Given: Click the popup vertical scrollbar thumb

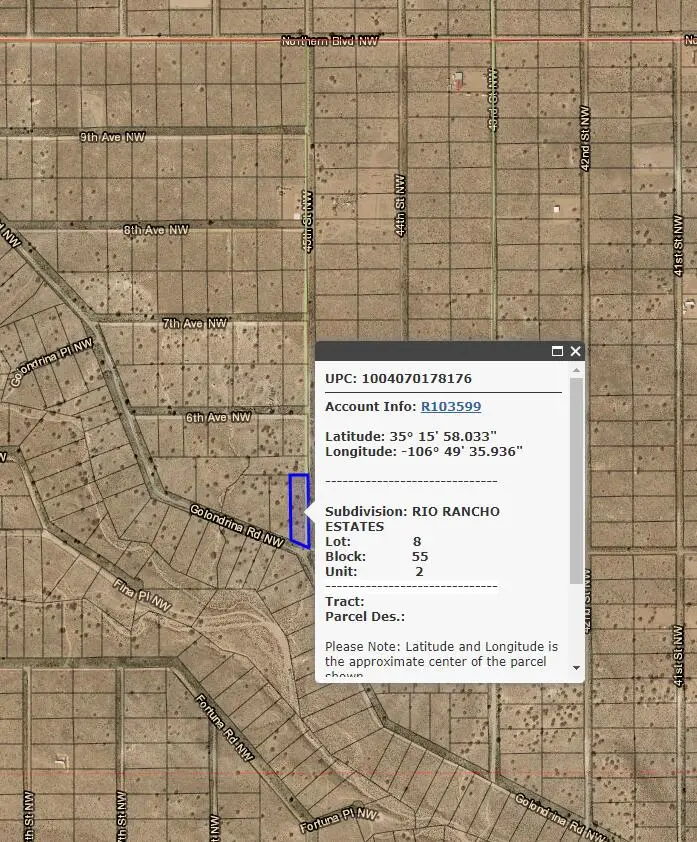Looking at the screenshot, I should click(x=576, y=480).
